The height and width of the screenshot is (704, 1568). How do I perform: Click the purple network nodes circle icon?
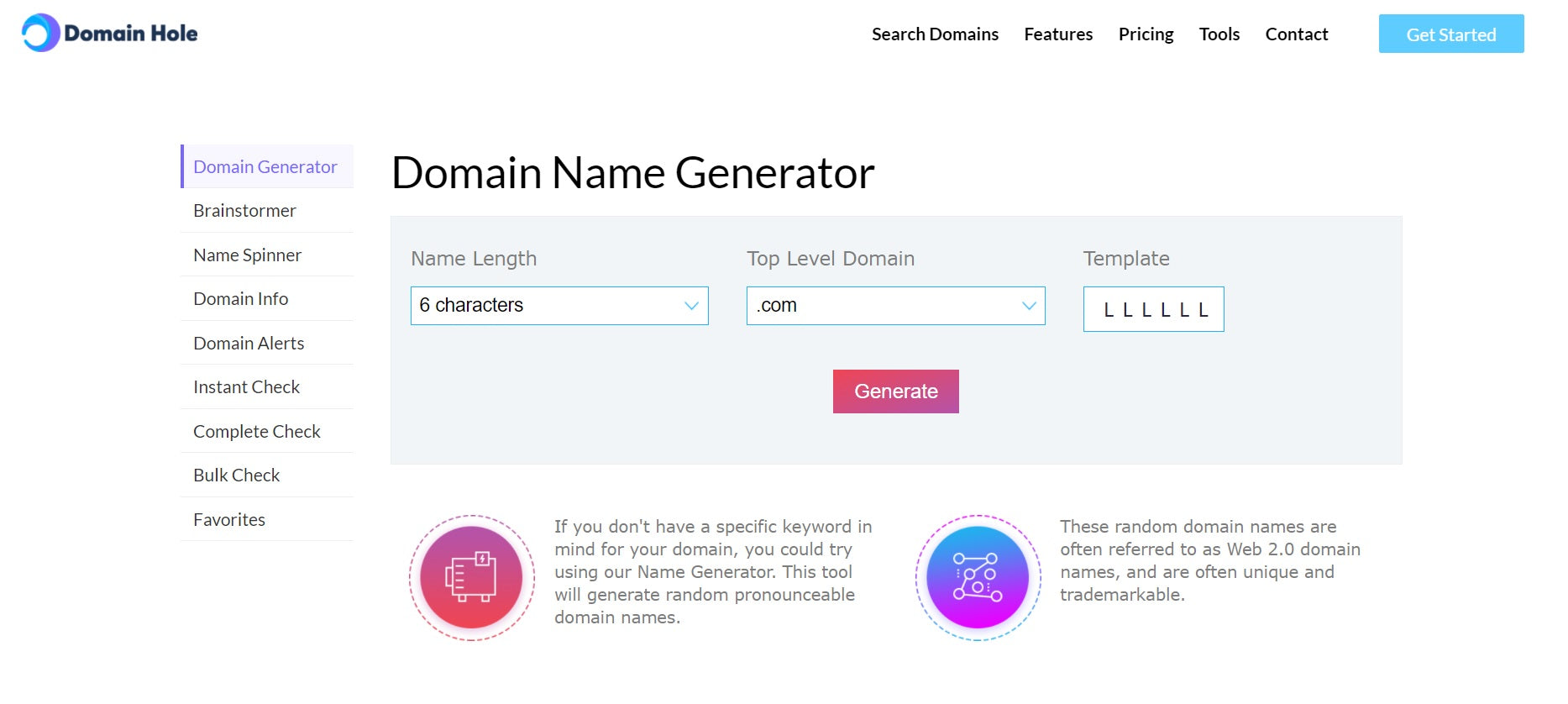coord(978,578)
